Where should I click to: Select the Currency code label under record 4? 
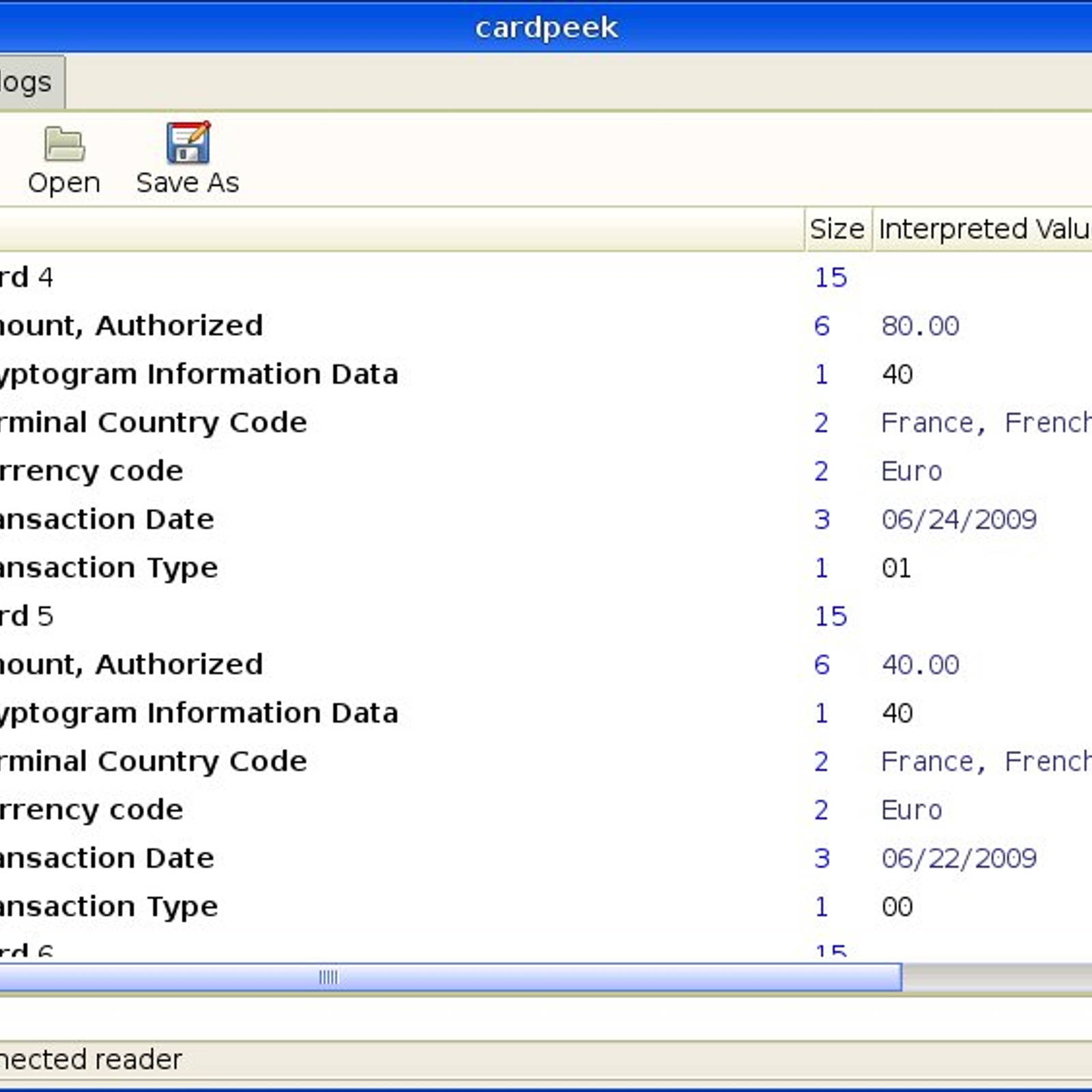91,472
